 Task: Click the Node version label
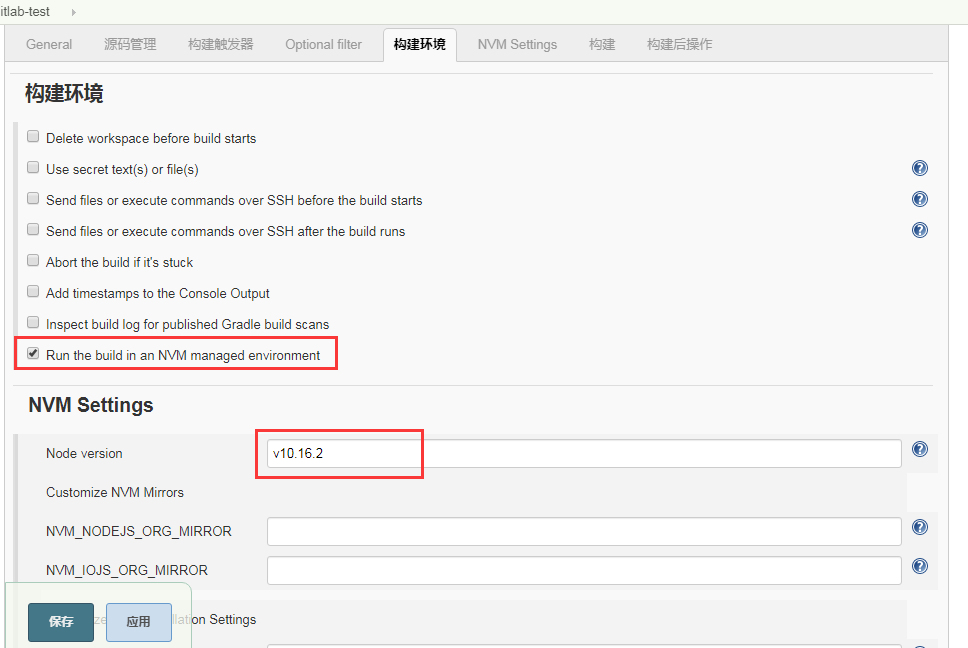84,454
